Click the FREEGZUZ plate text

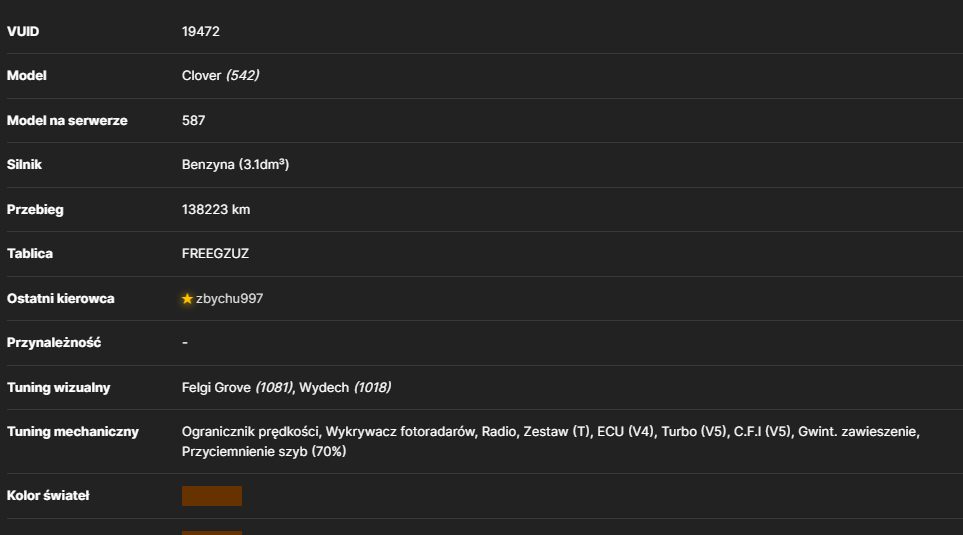tap(216, 254)
